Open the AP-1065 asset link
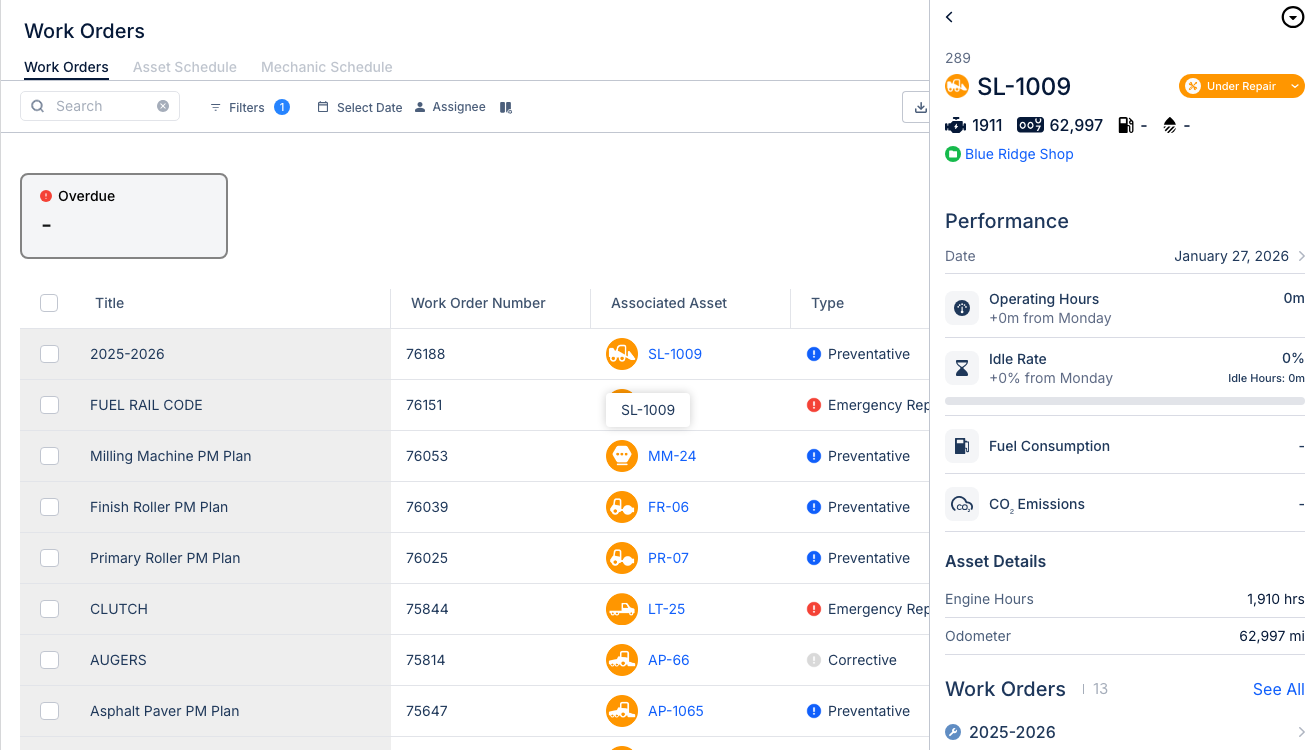This screenshot has width=1310, height=750. pyautogui.click(x=676, y=711)
